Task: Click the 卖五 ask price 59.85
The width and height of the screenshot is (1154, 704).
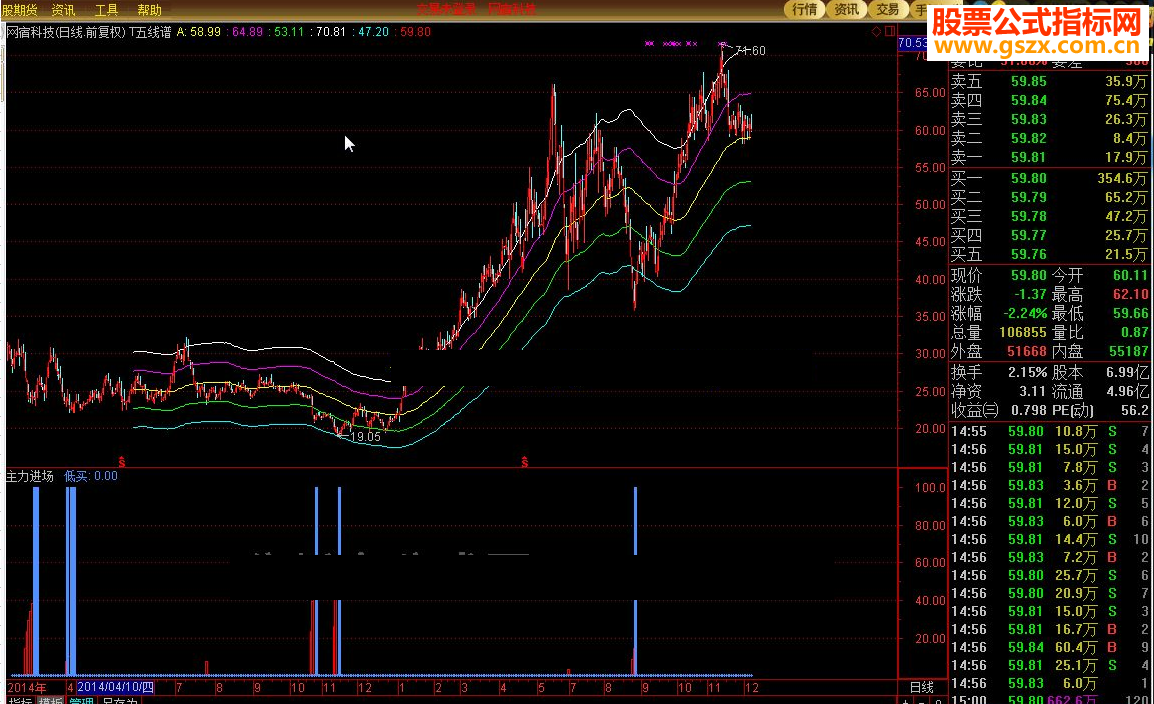Action: 1029,82
